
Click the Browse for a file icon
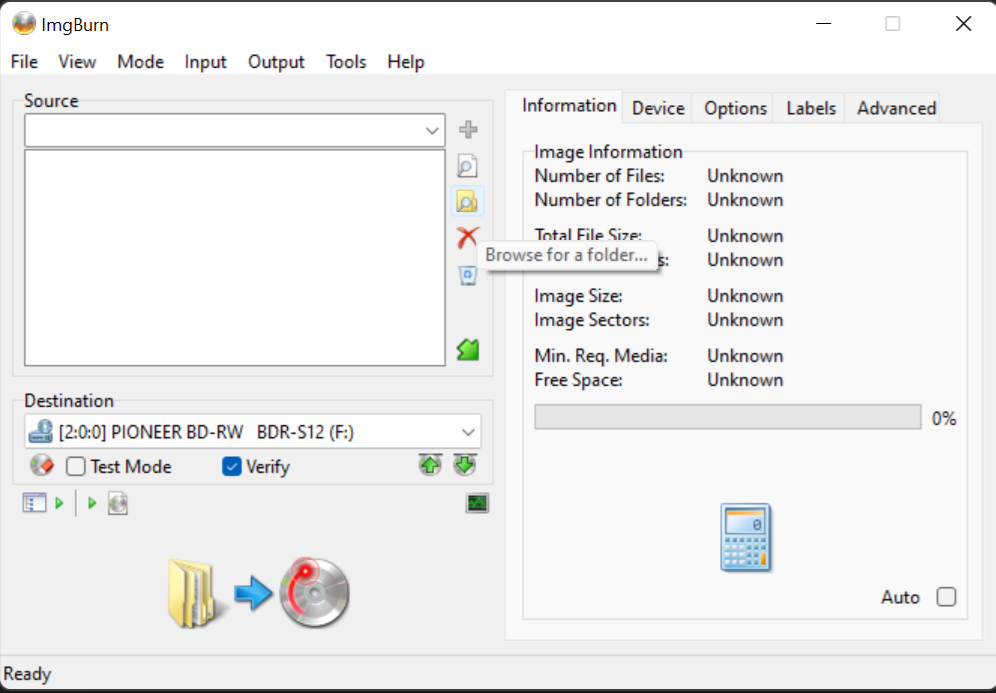[x=467, y=166]
